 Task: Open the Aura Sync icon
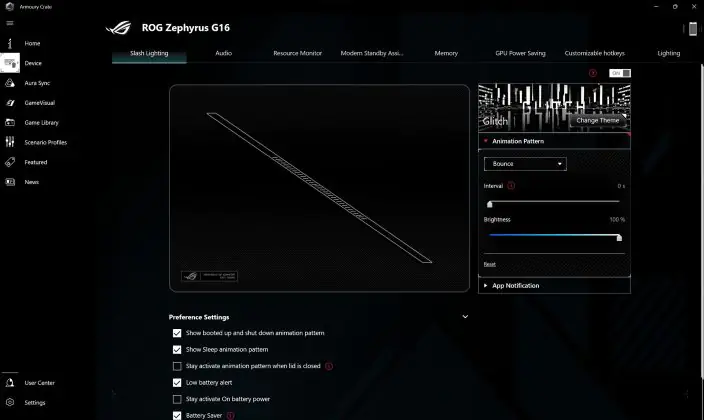pos(10,83)
